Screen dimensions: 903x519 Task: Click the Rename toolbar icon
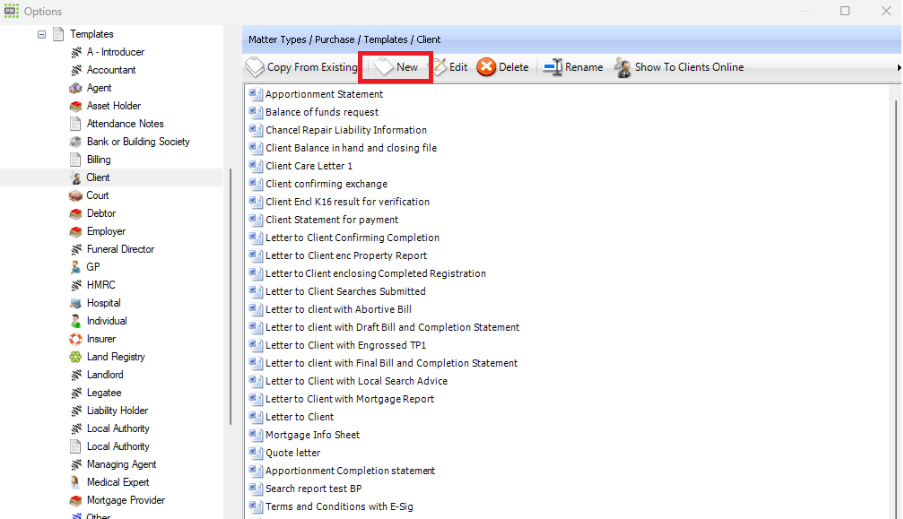point(552,67)
